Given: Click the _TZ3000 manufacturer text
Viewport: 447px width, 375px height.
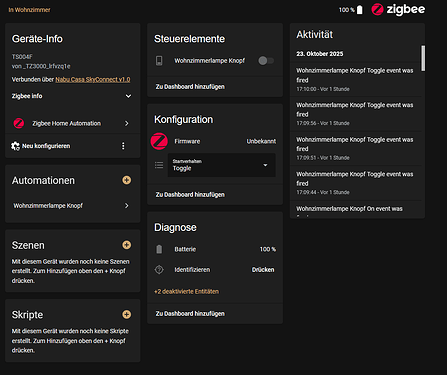Looking at the screenshot, I should click(41, 66).
